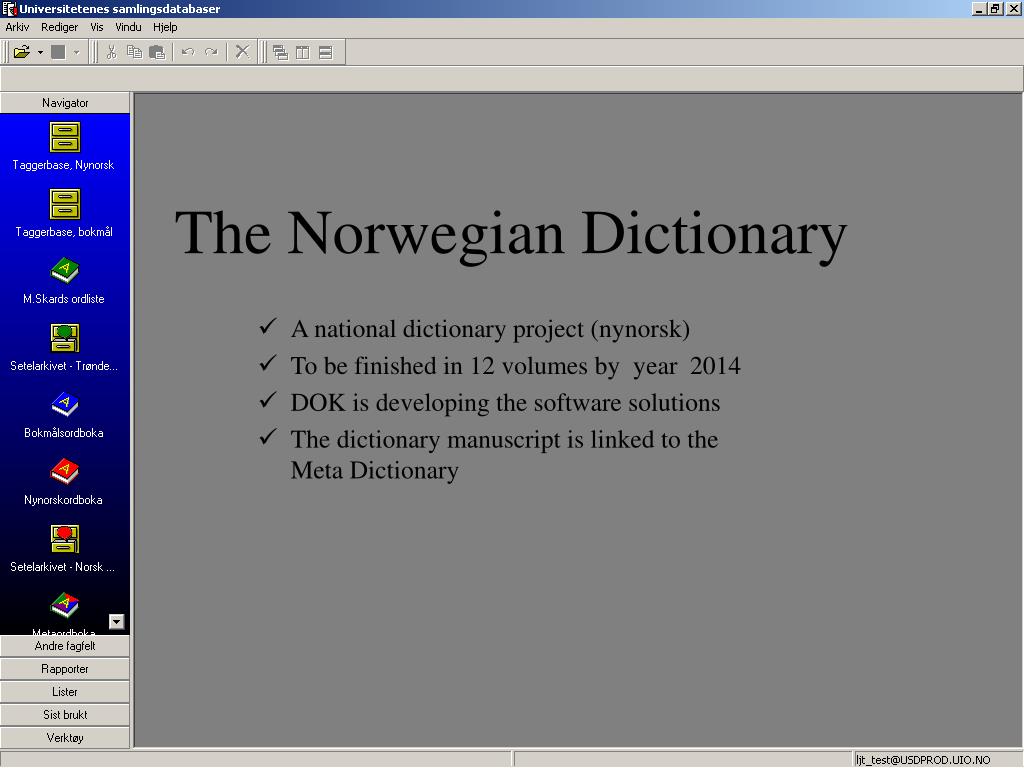Viewport: 1024px width, 768px height.
Task: Open Bokmålsordboka blue book icon
Action: [x=65, y=404]
